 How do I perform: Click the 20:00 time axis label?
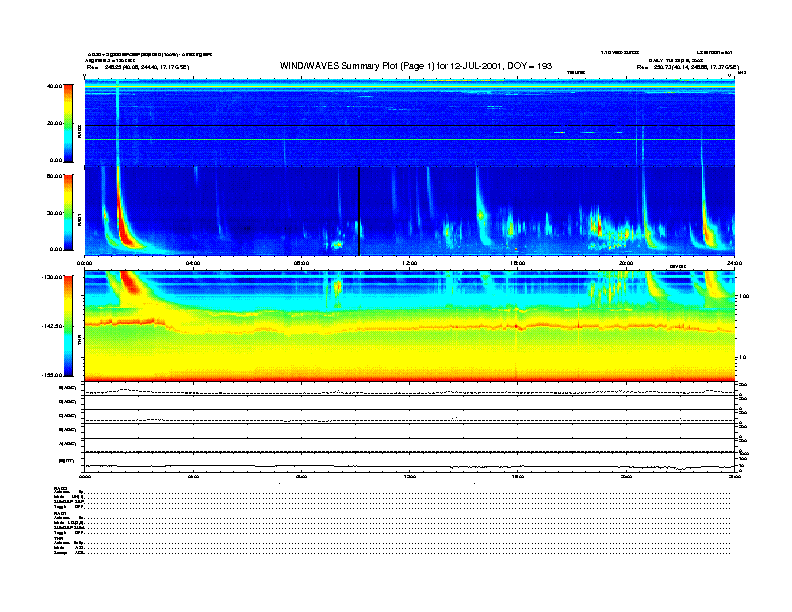tap(626, 263)
